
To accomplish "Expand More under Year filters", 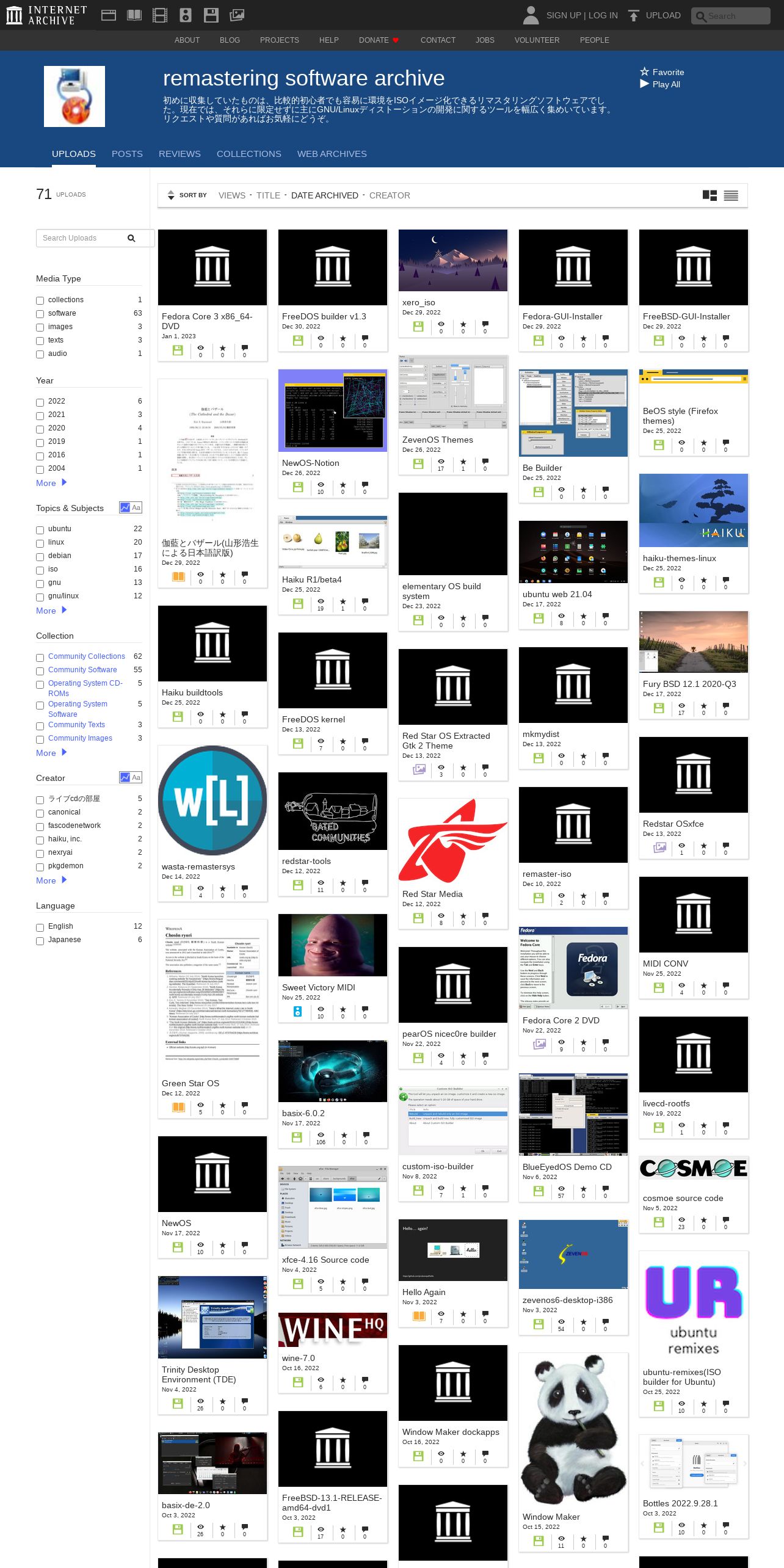I will point(51,483).
